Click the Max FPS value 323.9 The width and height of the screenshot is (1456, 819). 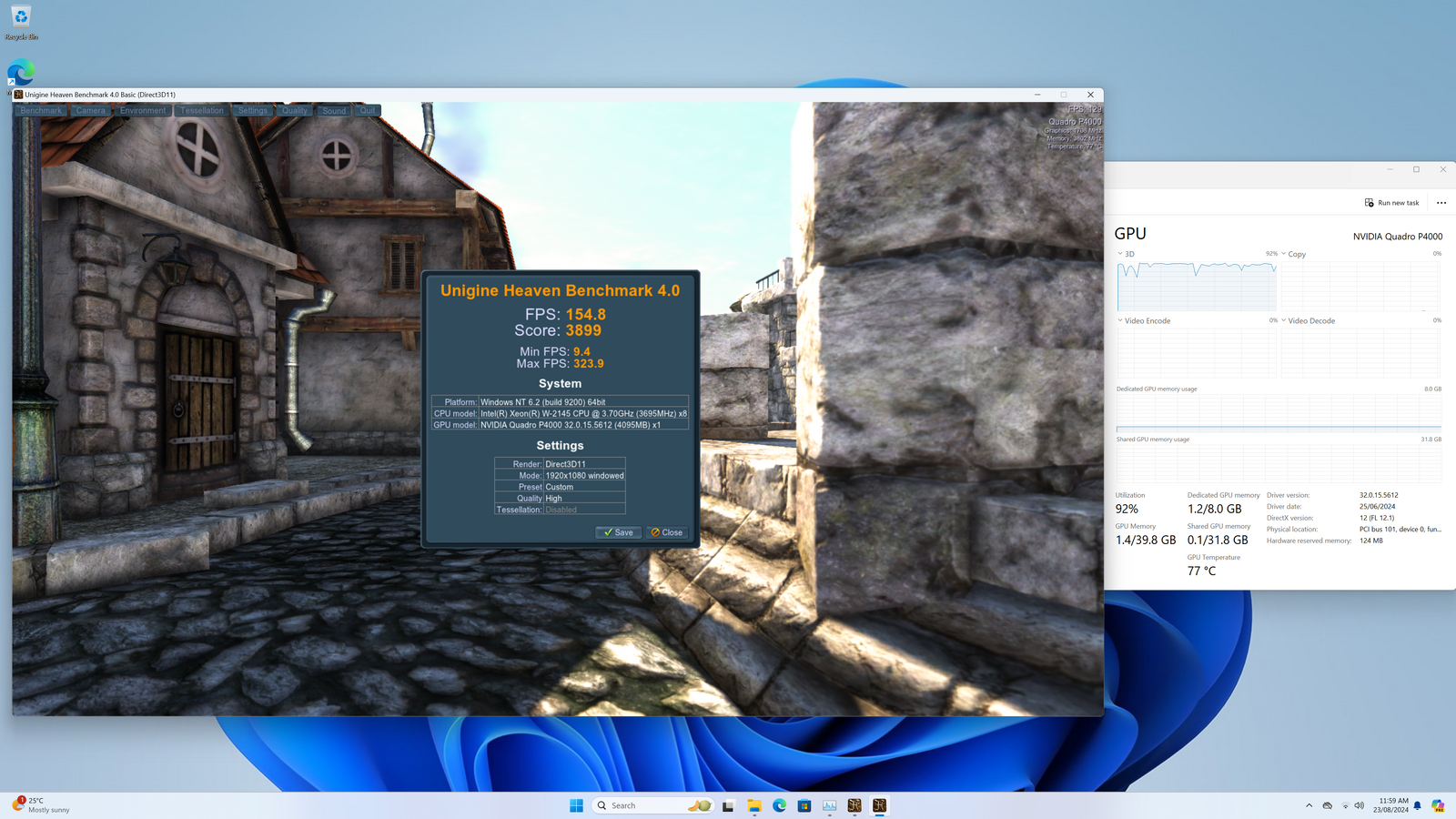click(589, 363)
